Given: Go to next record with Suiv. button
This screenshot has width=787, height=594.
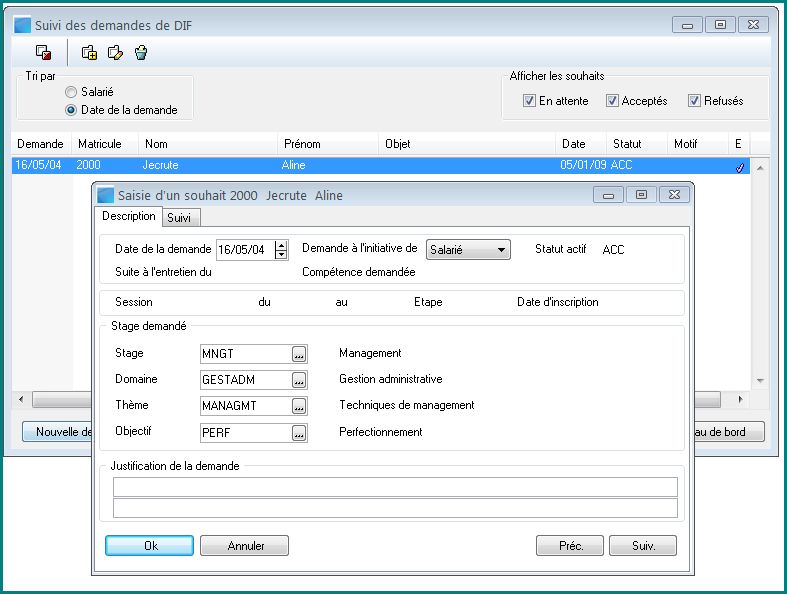Looking at the screenshot, I should [642, 546].
